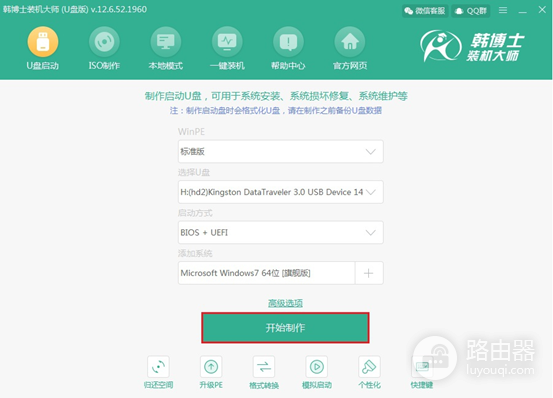Click the 归还空间 restore space icon
Screen dimensions: 553x398
click(158, 367)
